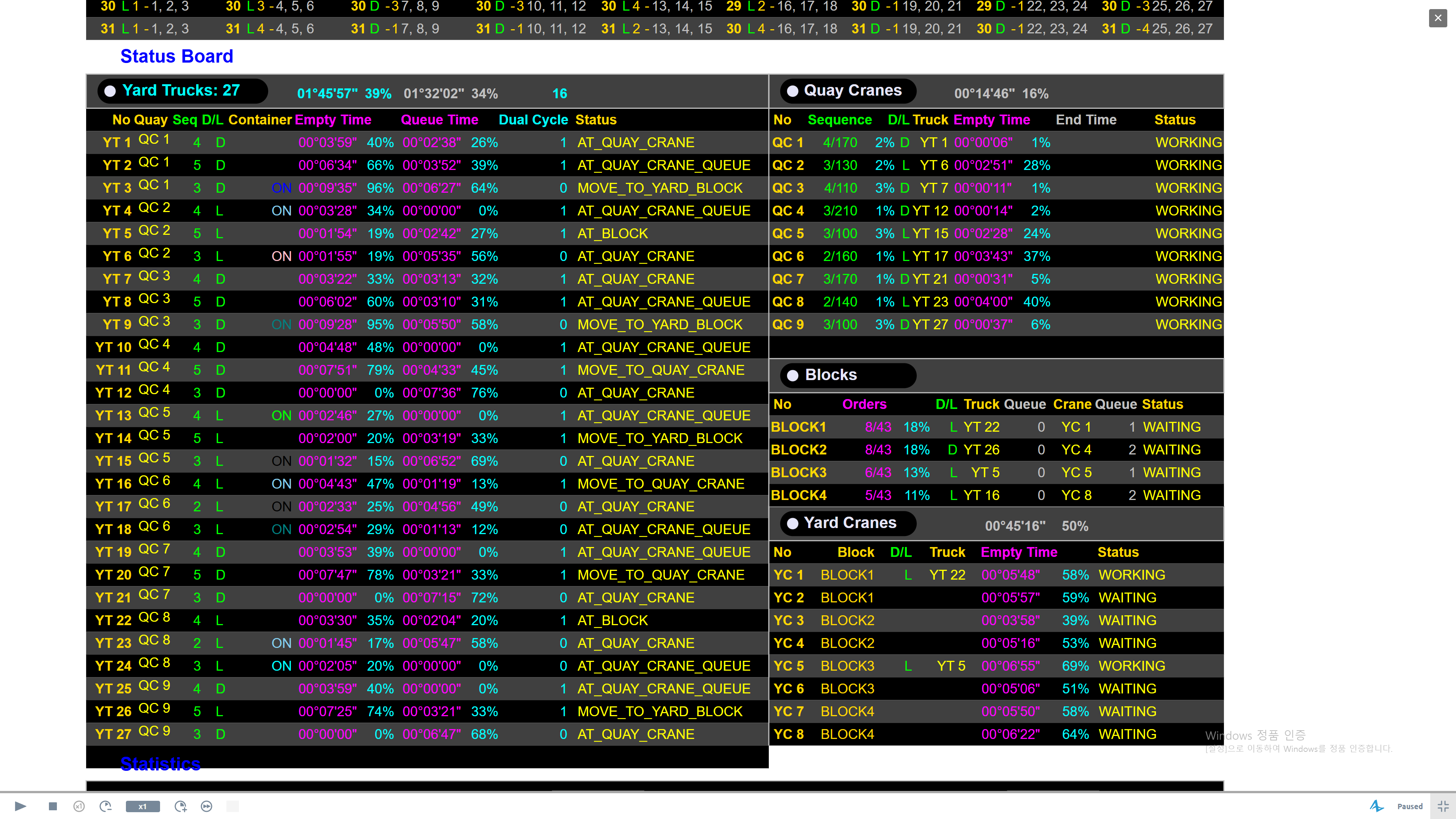
Task: Exit full screen with the collapse icon
Action: pos(1443,806)
